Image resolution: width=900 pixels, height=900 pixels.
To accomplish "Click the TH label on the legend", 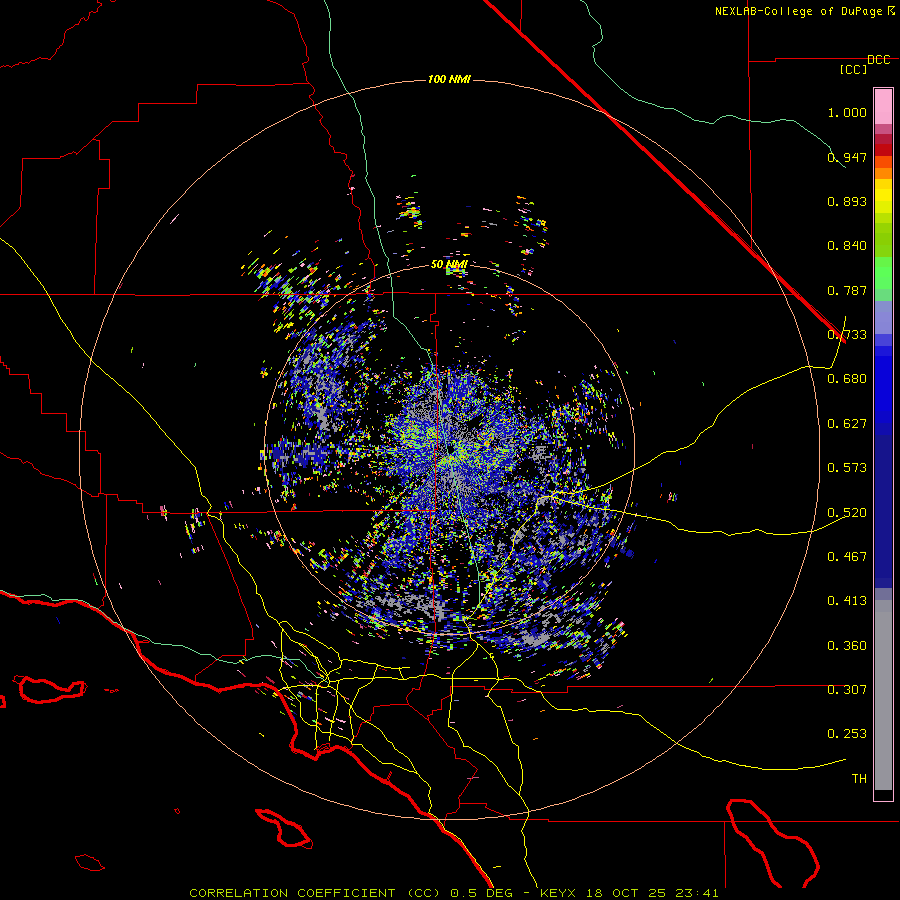I will [859, 779].
